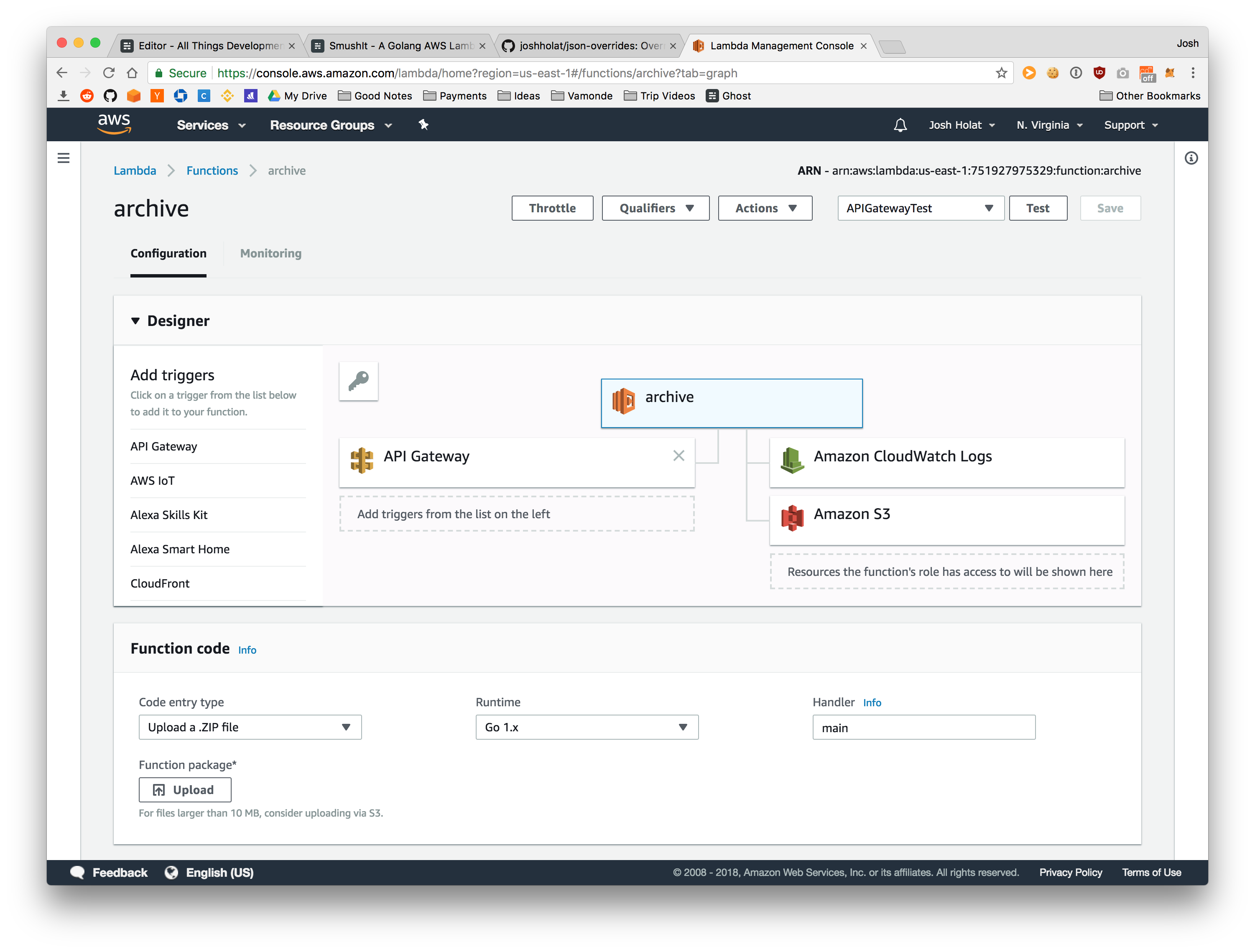1255x952 pixels.
Task: Expand the Runtime Go 1.x dropdown
Action: coord(587,727)
